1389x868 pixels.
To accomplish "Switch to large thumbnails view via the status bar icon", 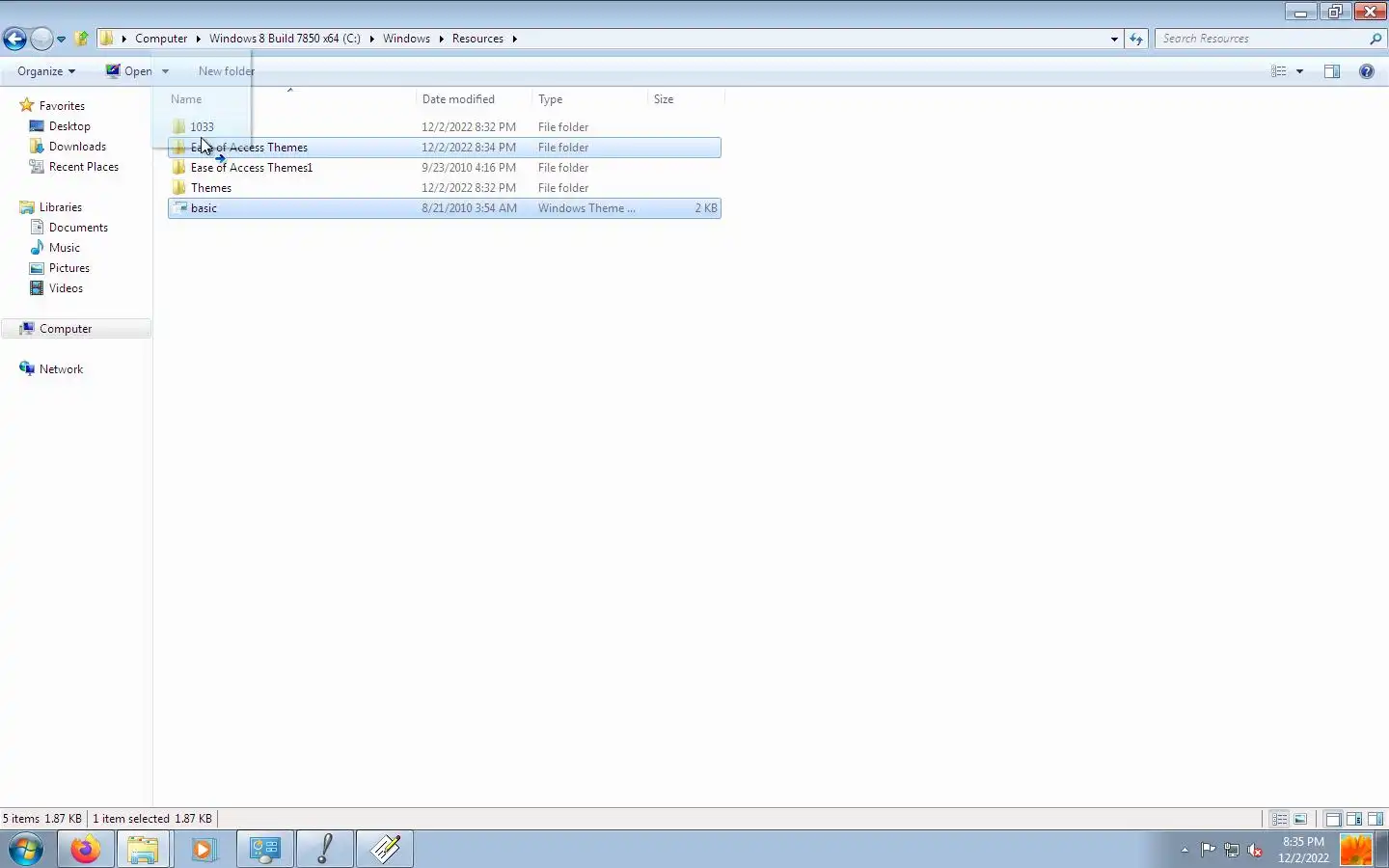I will click(1300, 820).
